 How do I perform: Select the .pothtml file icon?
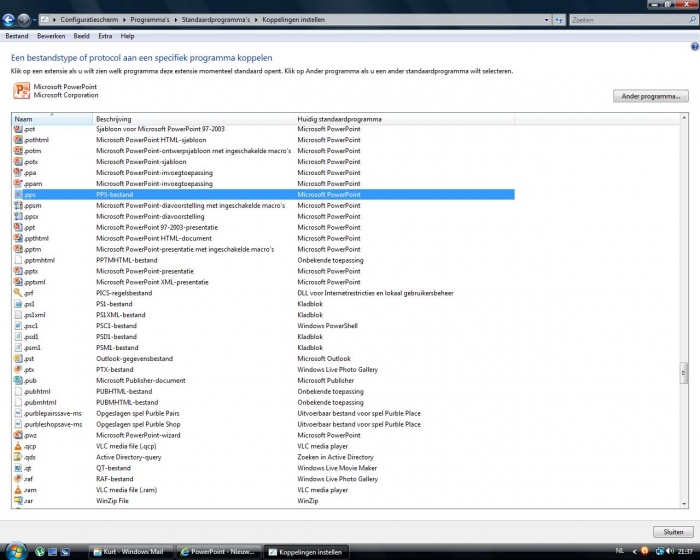coord(18,140)
